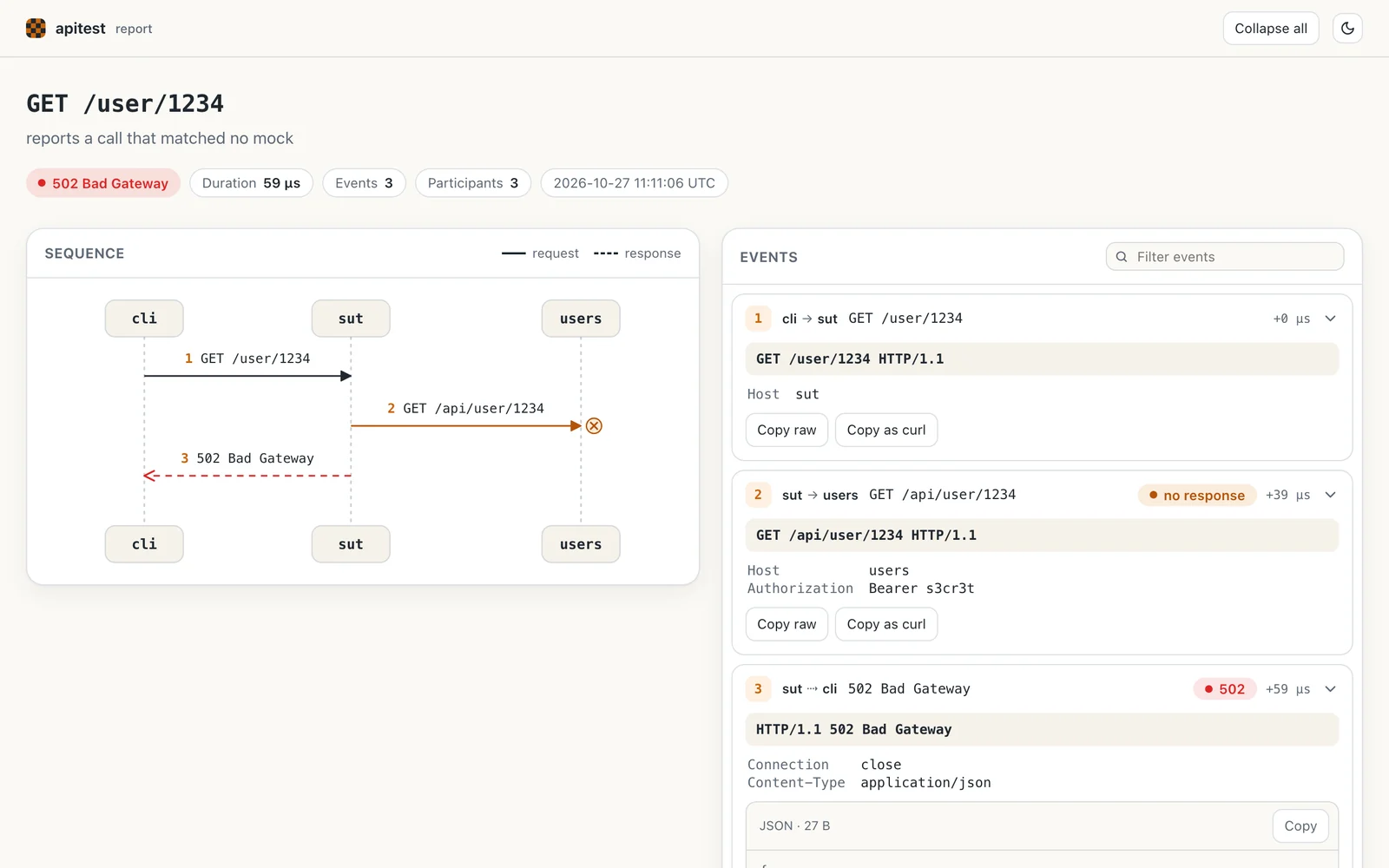Click the status line HTTP/1.1 502 Bad Gateway
The image size is (1389, 868).
(1042, 730)
